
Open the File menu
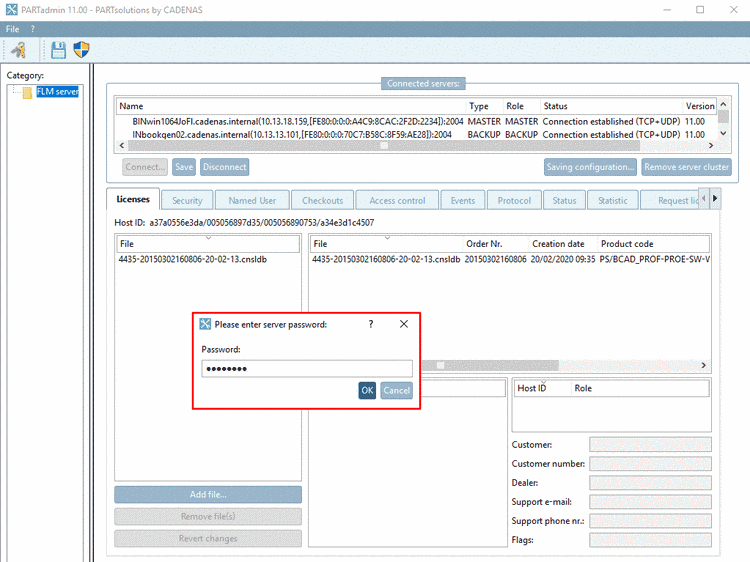coord(12,29)
